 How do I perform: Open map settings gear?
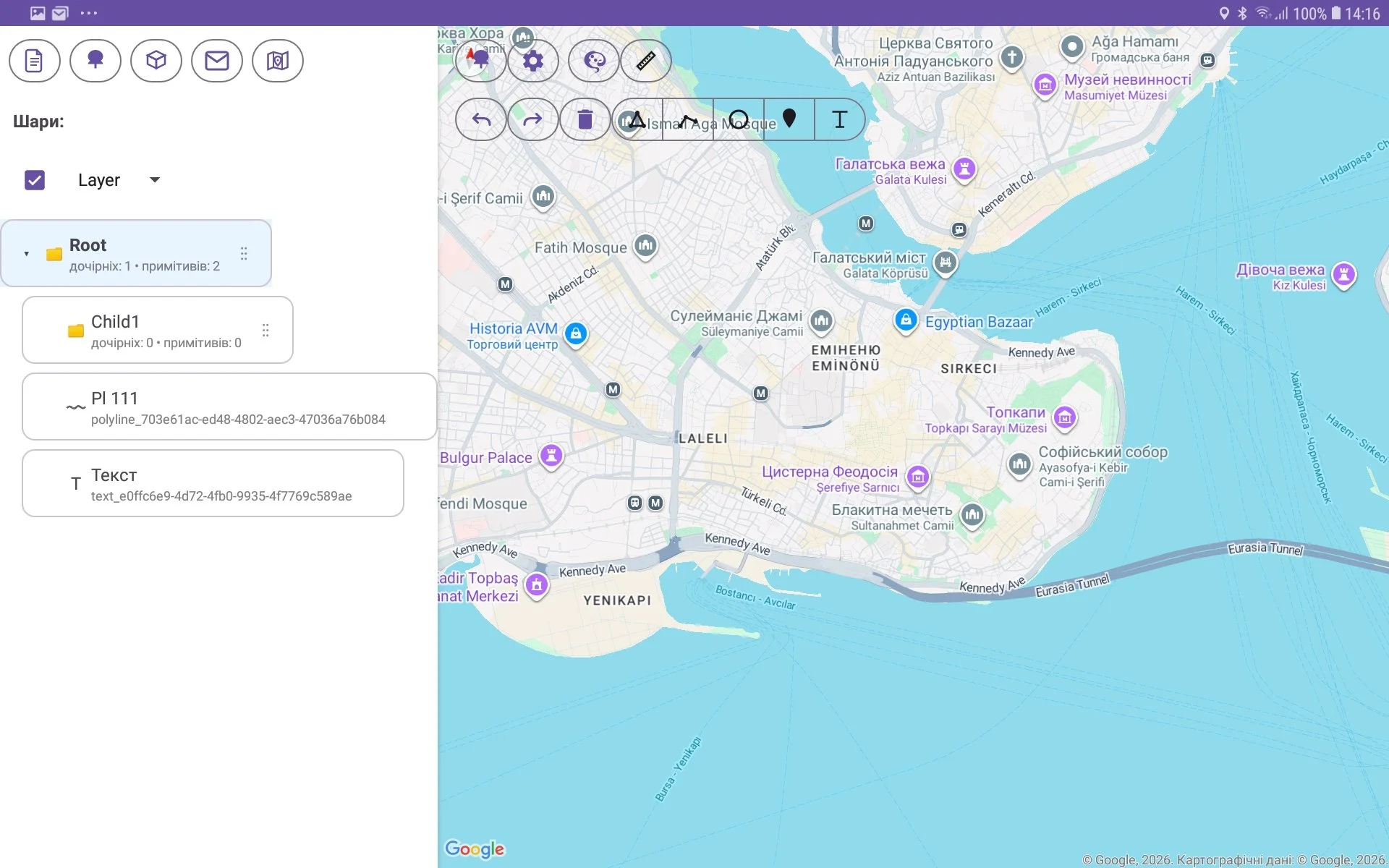533,60
